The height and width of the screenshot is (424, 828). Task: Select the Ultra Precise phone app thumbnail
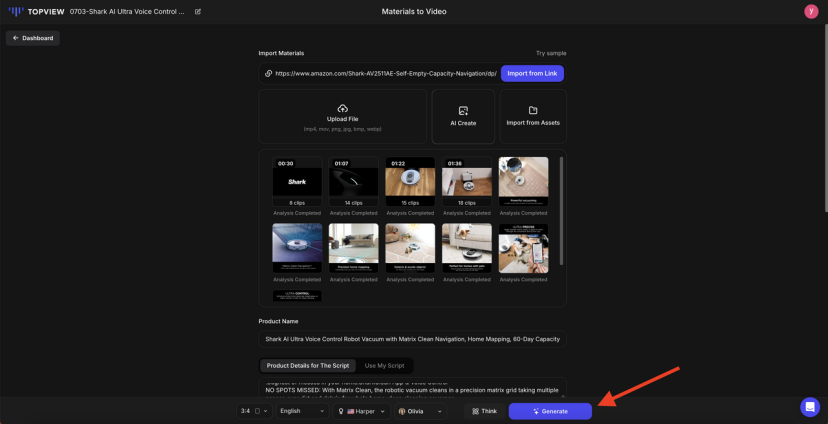(523, 248)
